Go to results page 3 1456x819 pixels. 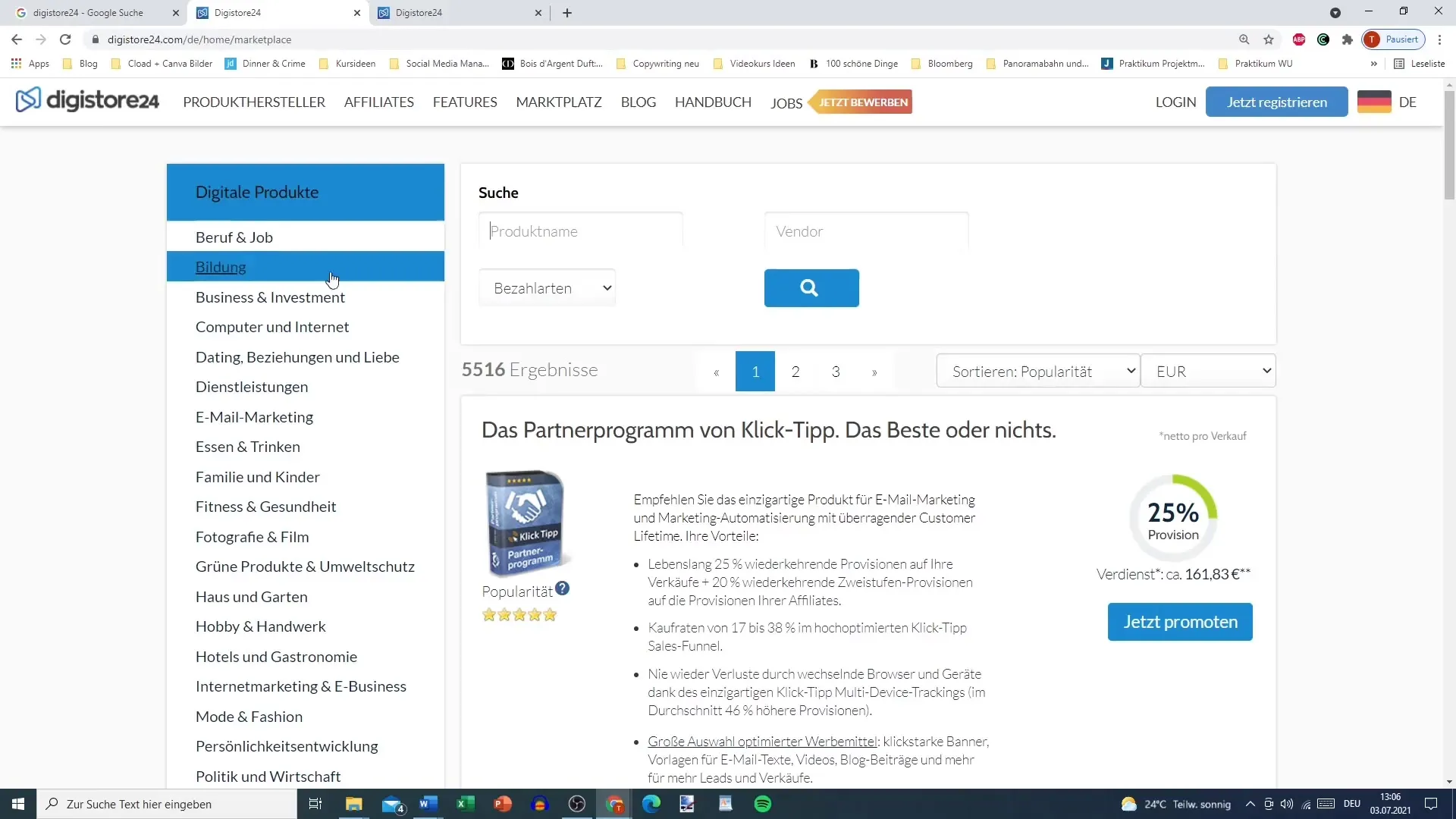pos(836,372)
